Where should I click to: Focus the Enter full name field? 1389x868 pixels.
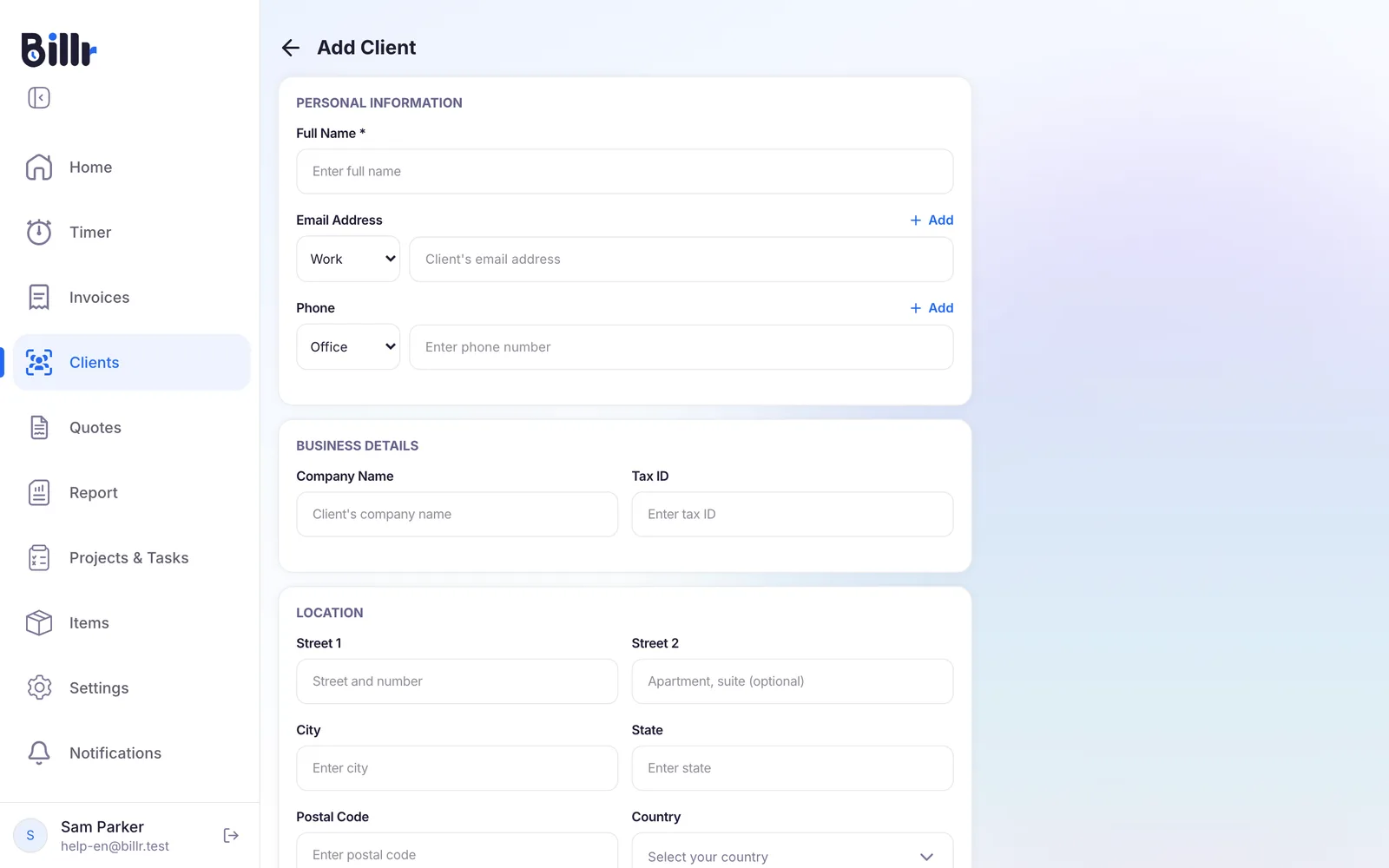tap(625, 172)
